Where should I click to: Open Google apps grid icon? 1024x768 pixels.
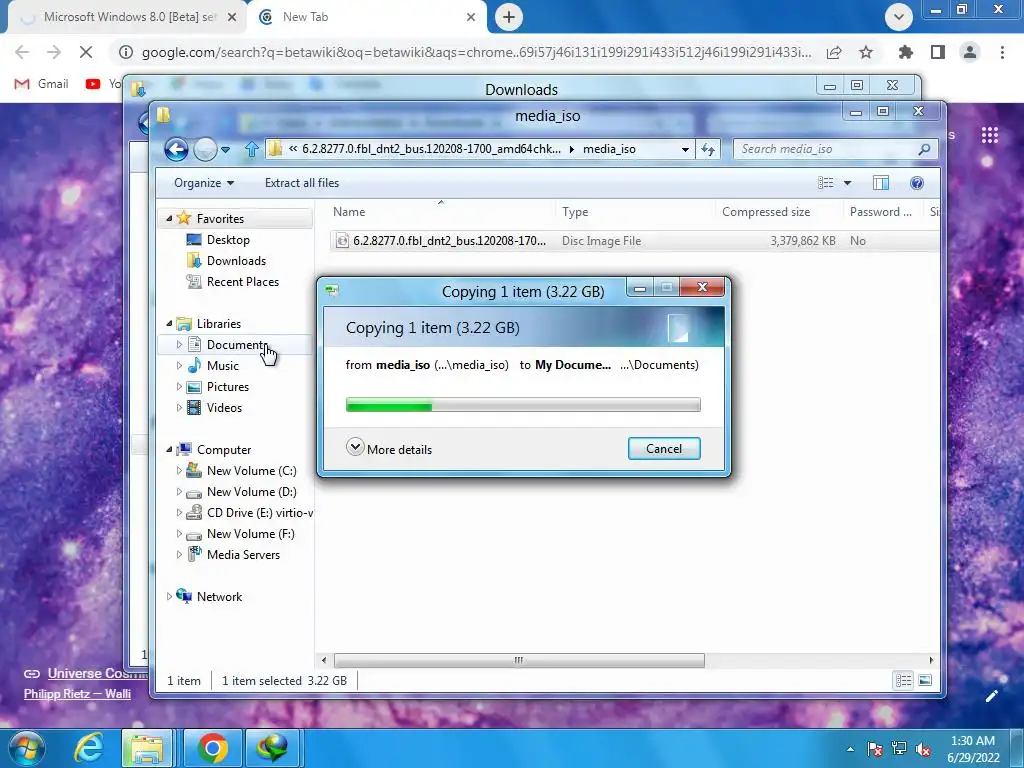click(990, 135)
